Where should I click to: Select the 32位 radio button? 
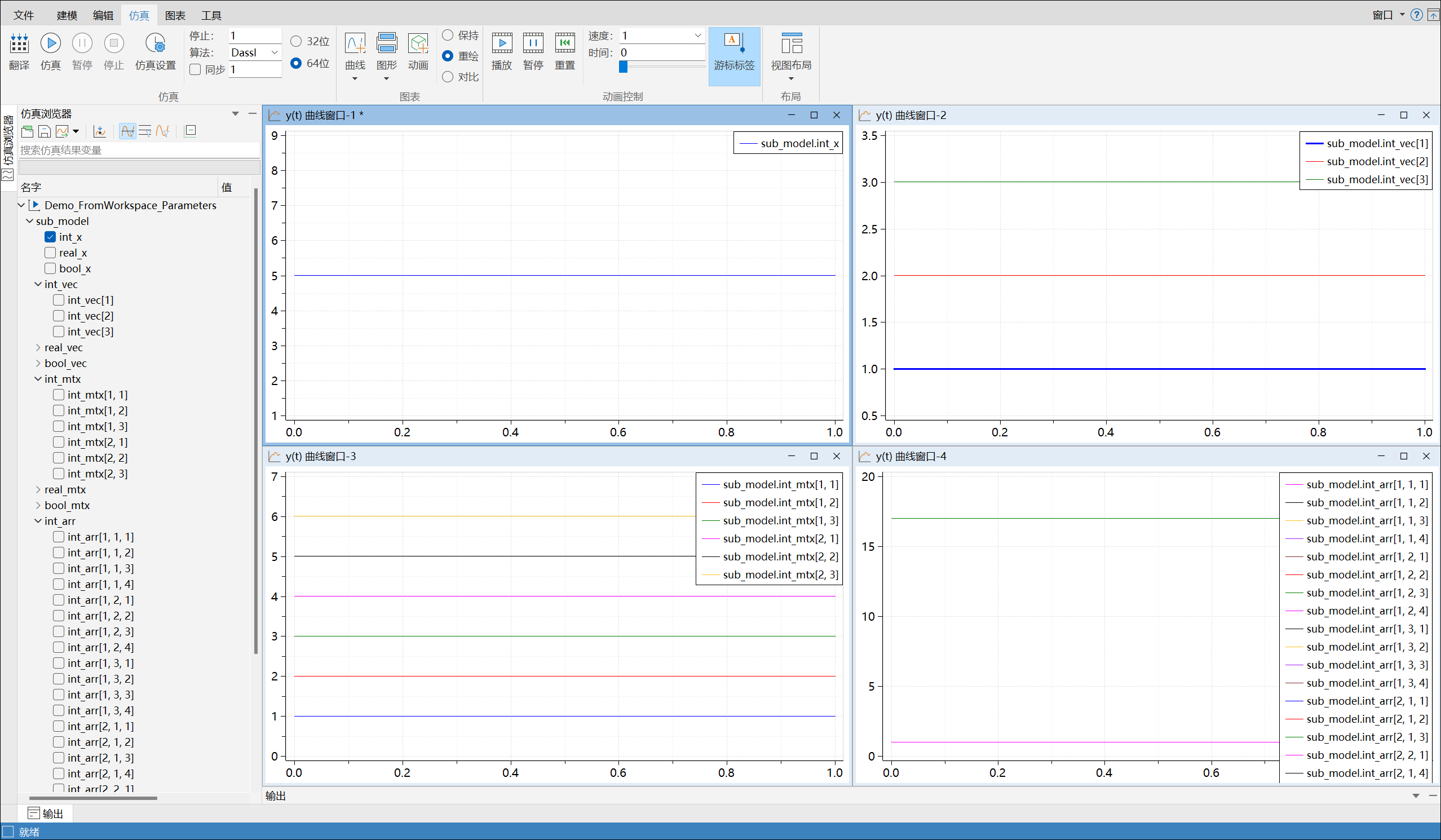(295, 41)
